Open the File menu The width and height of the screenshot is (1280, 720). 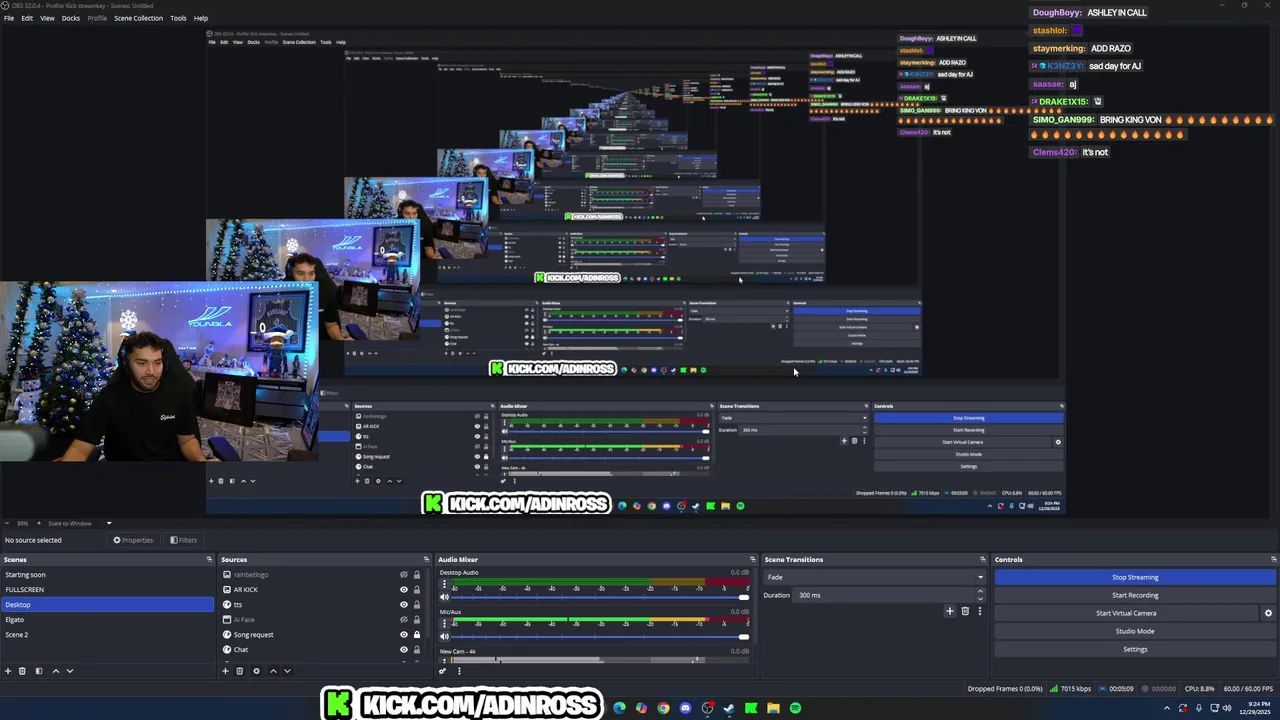9,18
